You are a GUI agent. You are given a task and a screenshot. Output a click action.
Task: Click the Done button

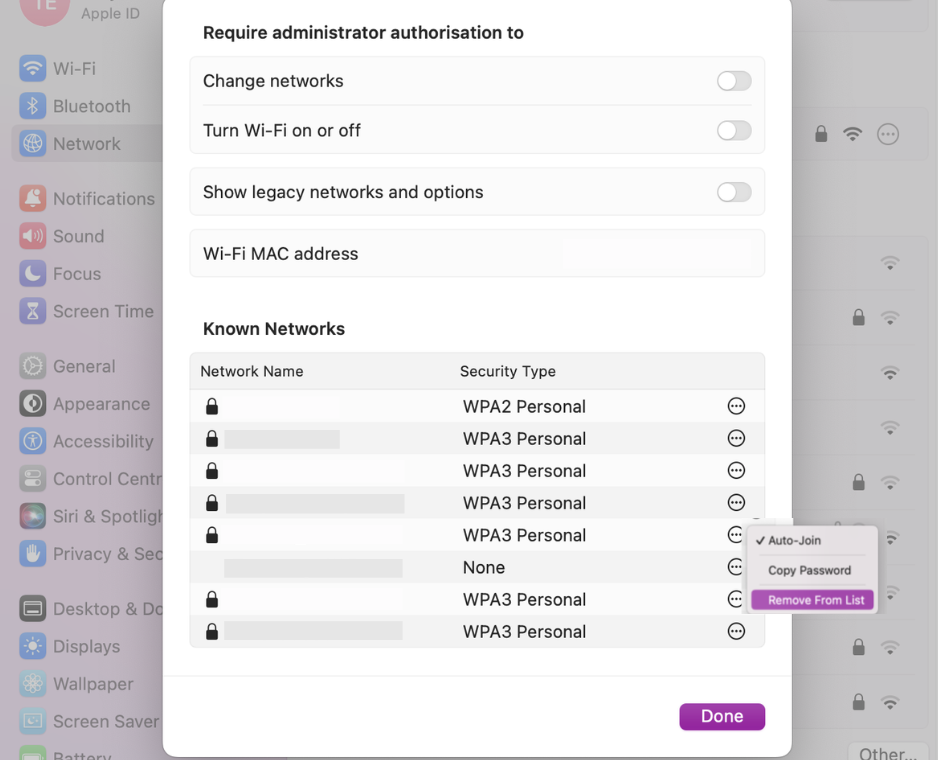721,716
